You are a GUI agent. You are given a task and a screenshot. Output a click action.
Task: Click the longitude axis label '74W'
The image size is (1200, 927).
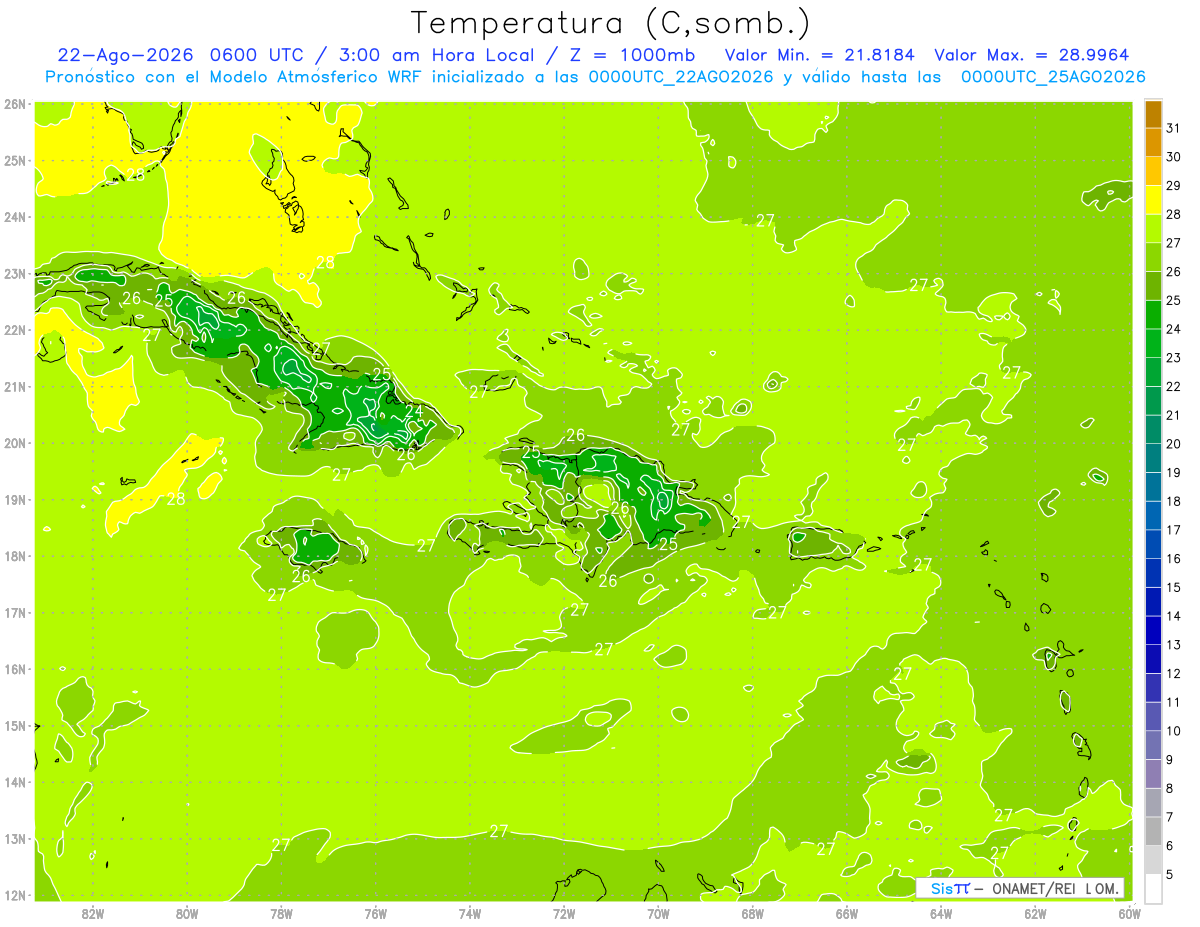(x=470, y=913)
